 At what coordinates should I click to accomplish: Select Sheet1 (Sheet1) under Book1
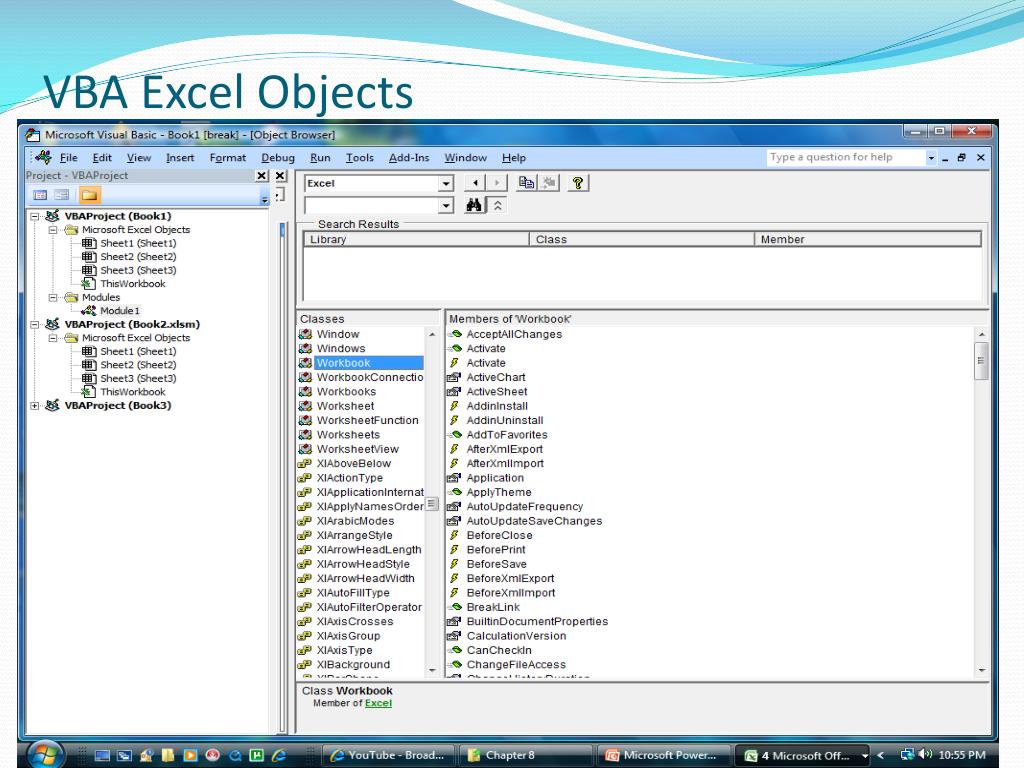click(138, 243)
